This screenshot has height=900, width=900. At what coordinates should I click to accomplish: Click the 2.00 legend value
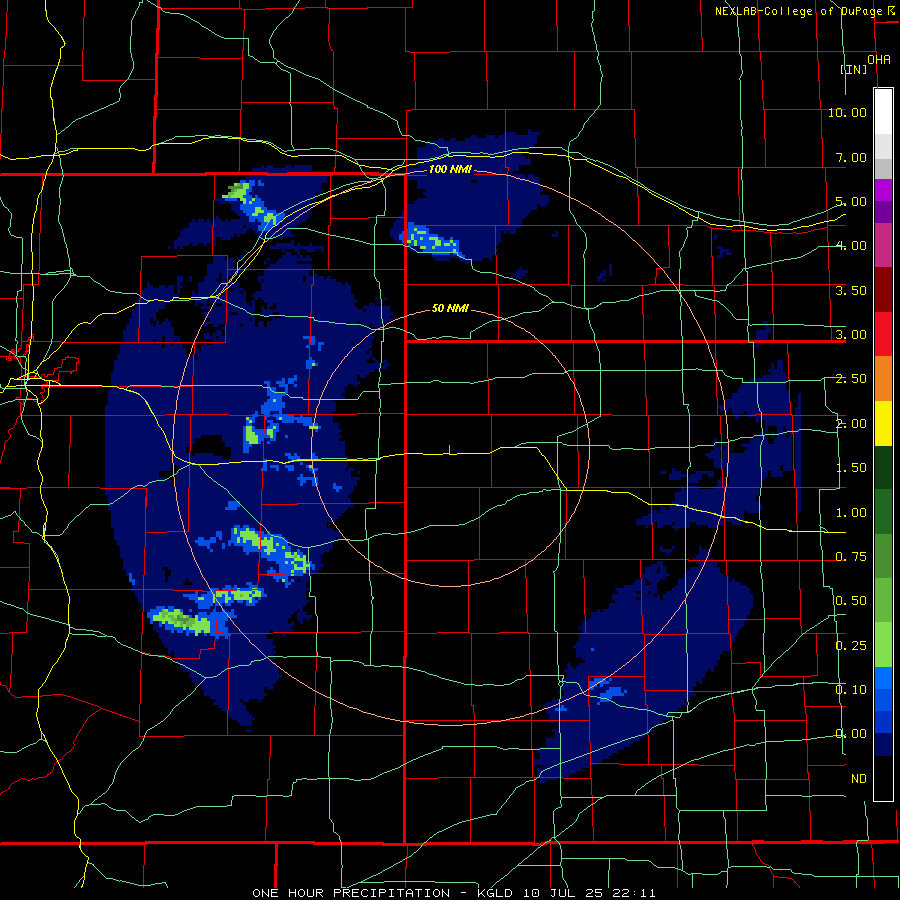[x=851, y=424]
